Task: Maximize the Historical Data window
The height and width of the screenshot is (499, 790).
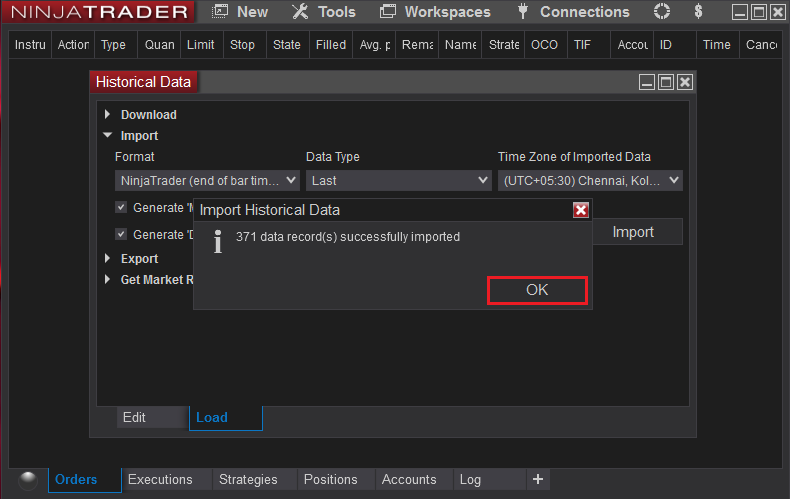Action: (x=666, y=82)
